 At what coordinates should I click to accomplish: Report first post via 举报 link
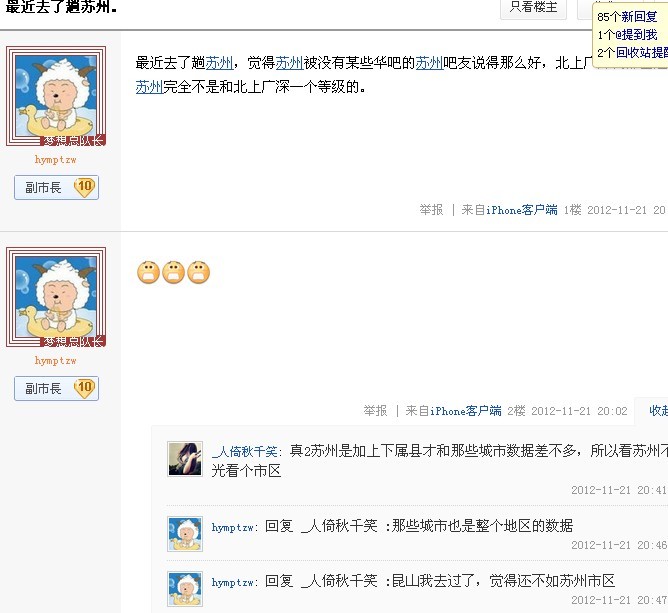coord(431,210)
